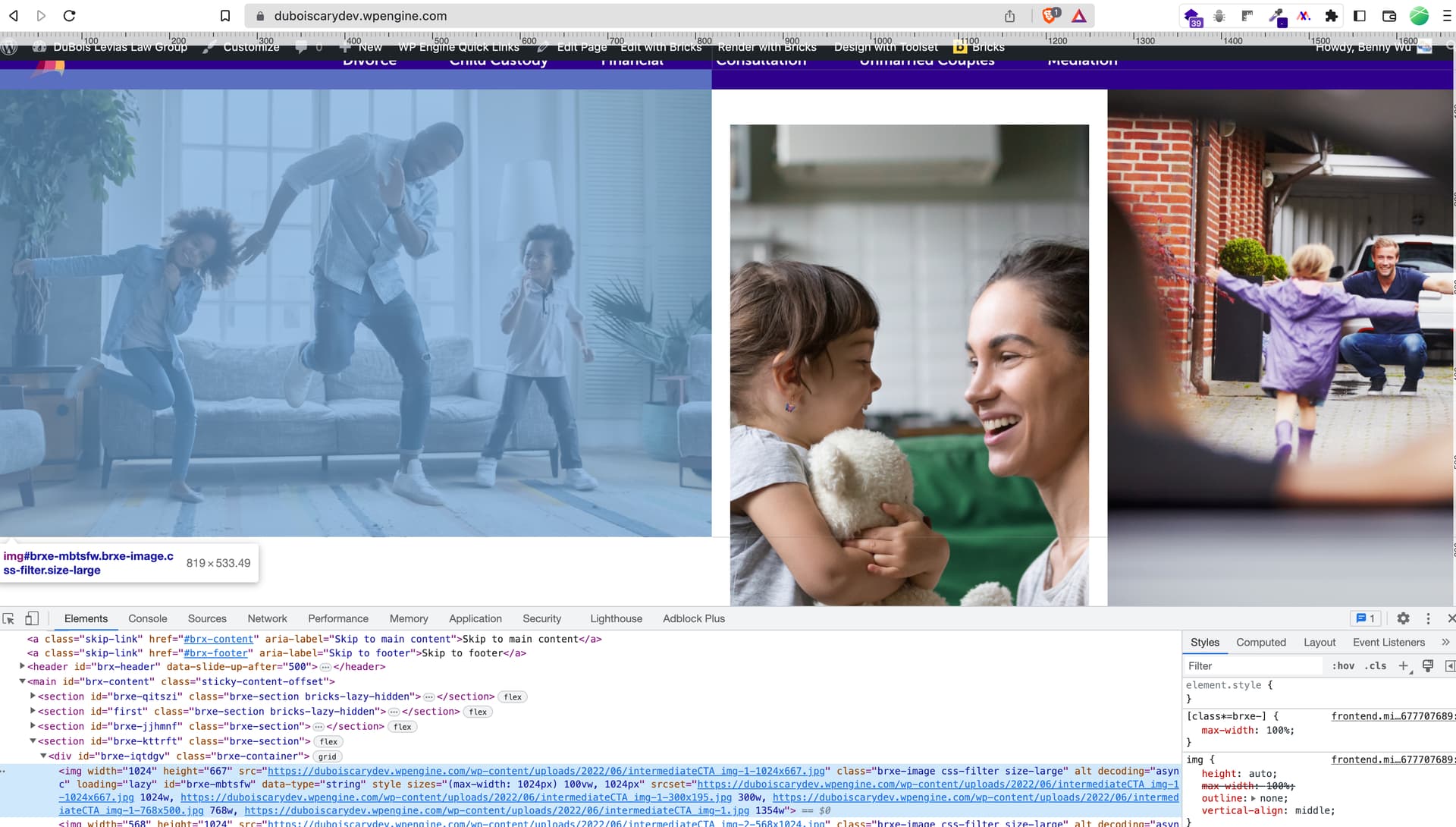Open the extensions puzzle icon
Viewport: 1456px width, 827px height.
pyautogui.click(x=1331, y=16)
